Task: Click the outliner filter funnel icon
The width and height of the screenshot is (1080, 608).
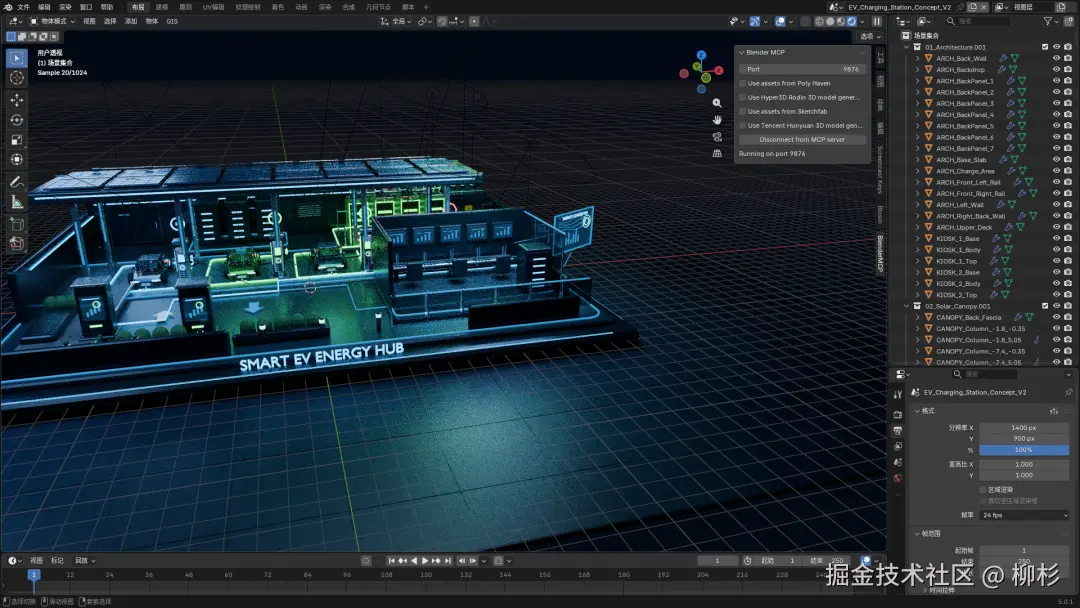Action: [1048, 21]
